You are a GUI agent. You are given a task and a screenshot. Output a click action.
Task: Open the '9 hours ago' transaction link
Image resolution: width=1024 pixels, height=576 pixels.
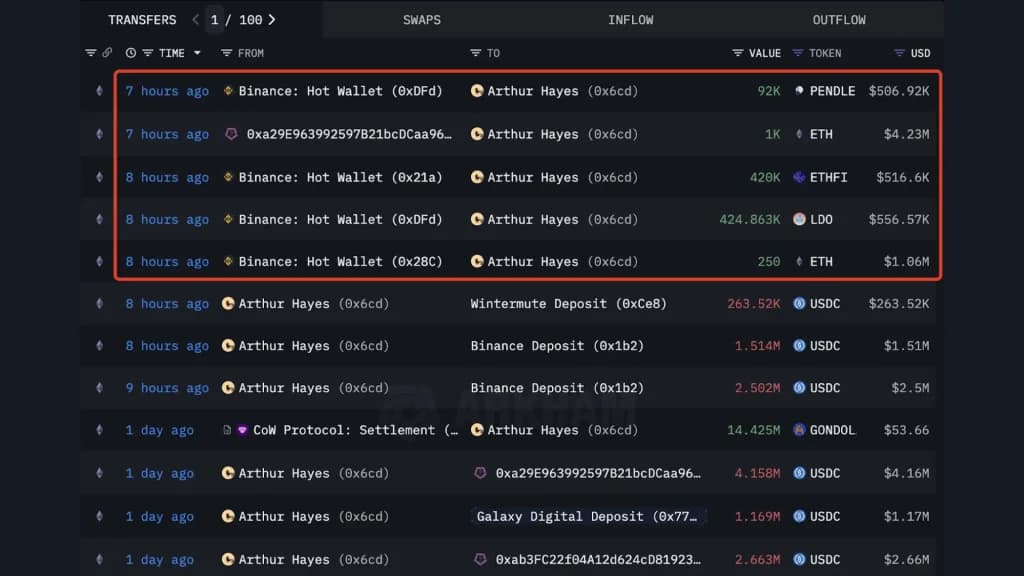click(167, 388)
